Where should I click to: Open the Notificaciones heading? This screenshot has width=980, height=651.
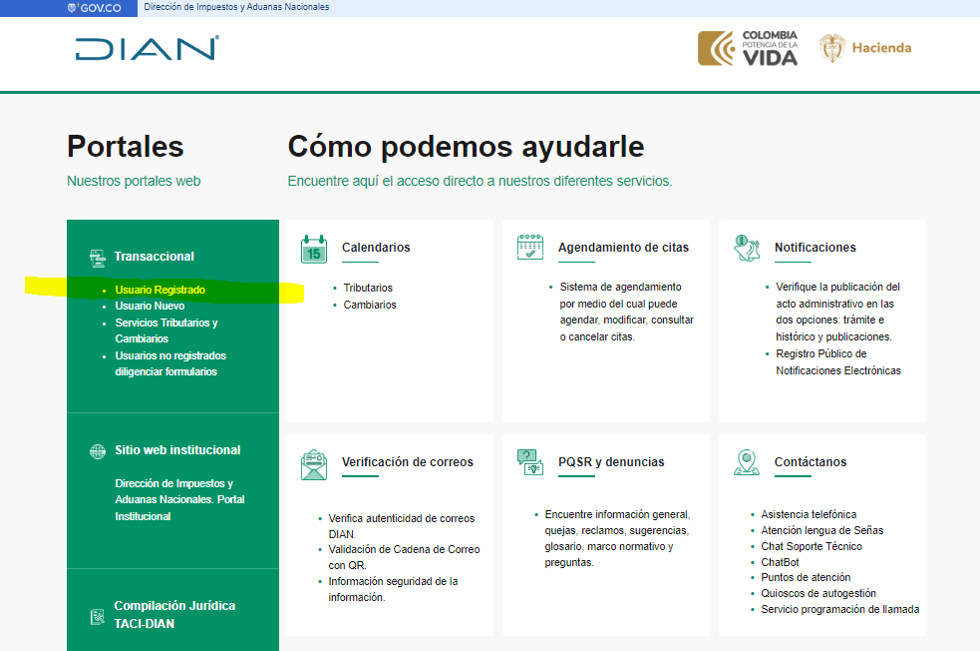pos(816,247)
